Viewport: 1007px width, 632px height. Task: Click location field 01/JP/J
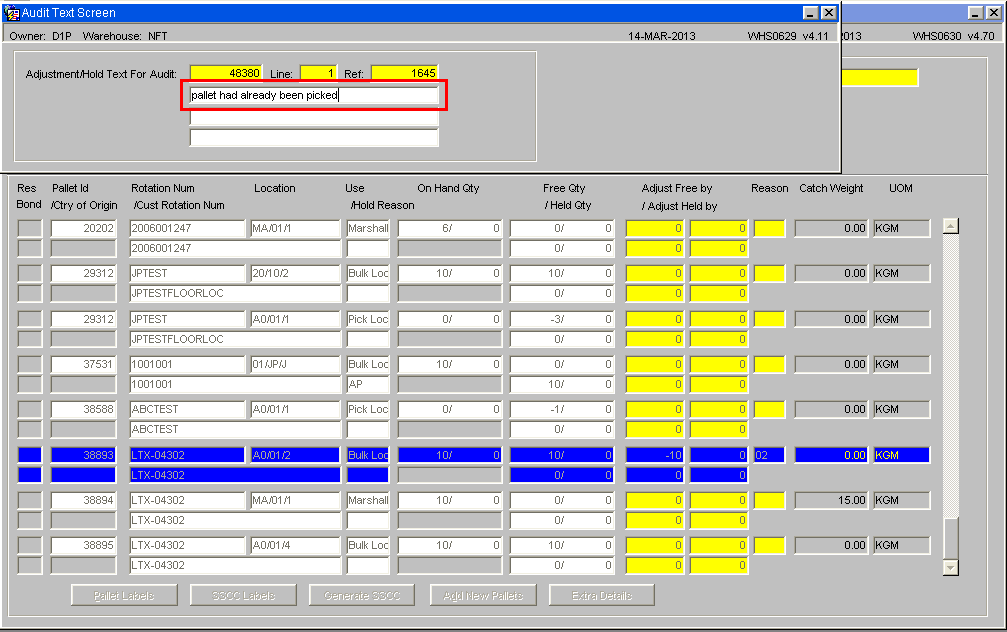tap(295, 364)
